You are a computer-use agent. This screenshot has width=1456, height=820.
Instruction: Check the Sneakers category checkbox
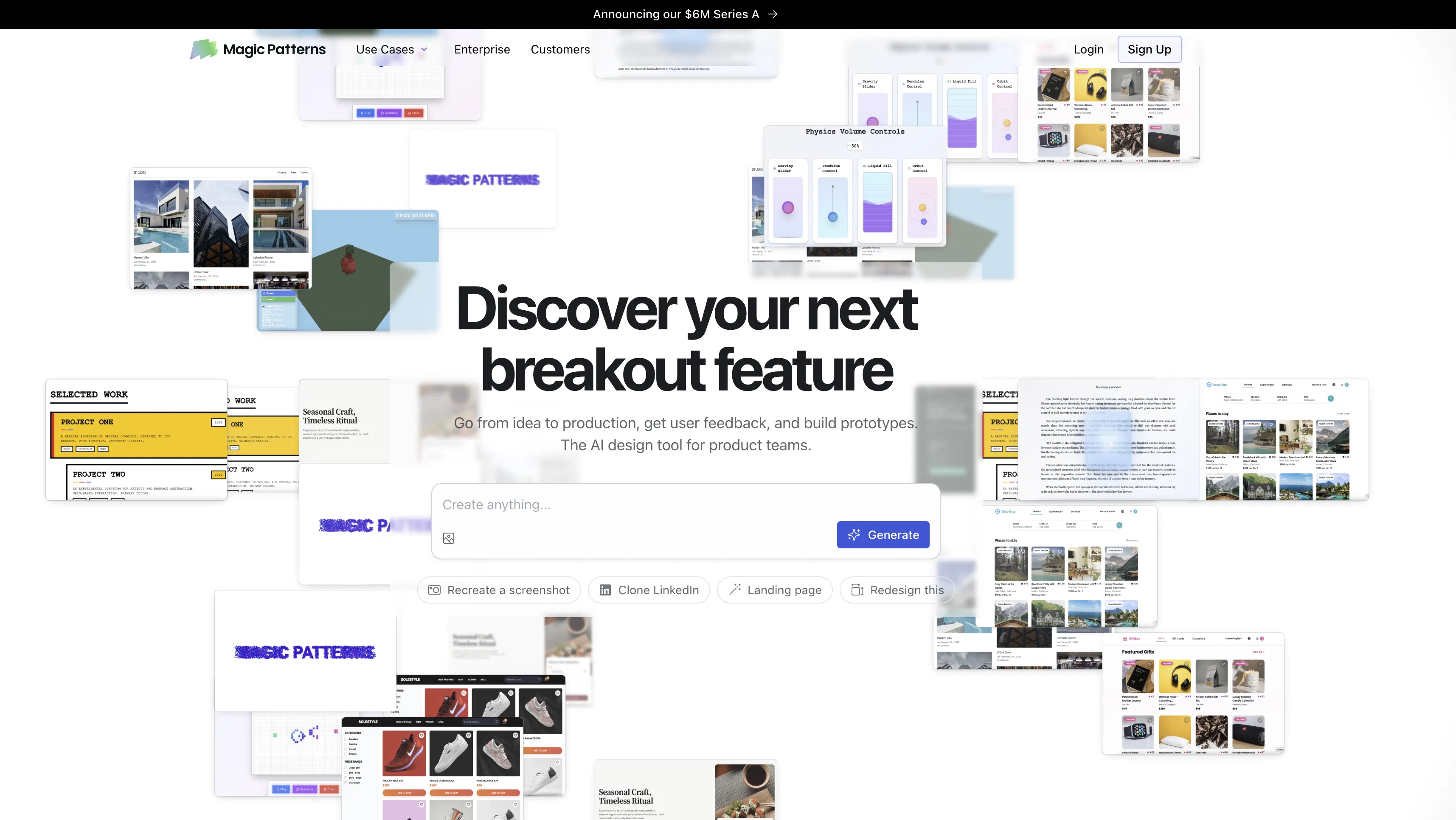click(346, 739)
